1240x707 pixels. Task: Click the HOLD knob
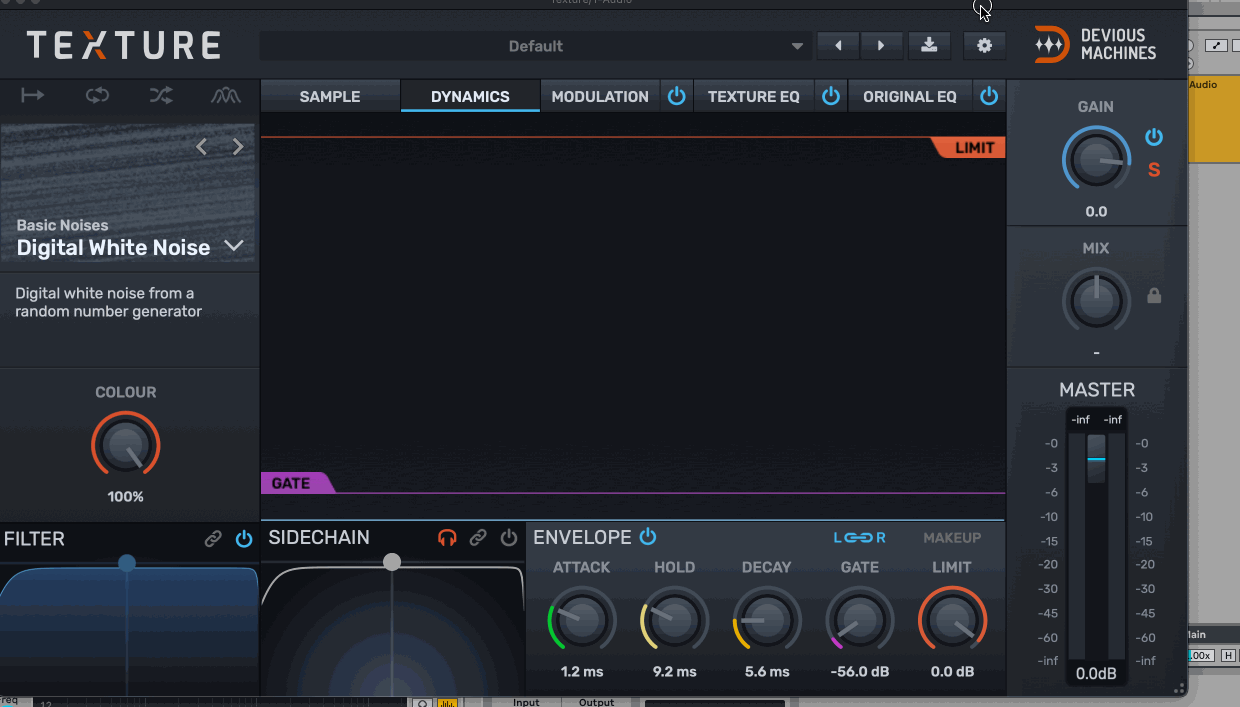pos(675,620)
